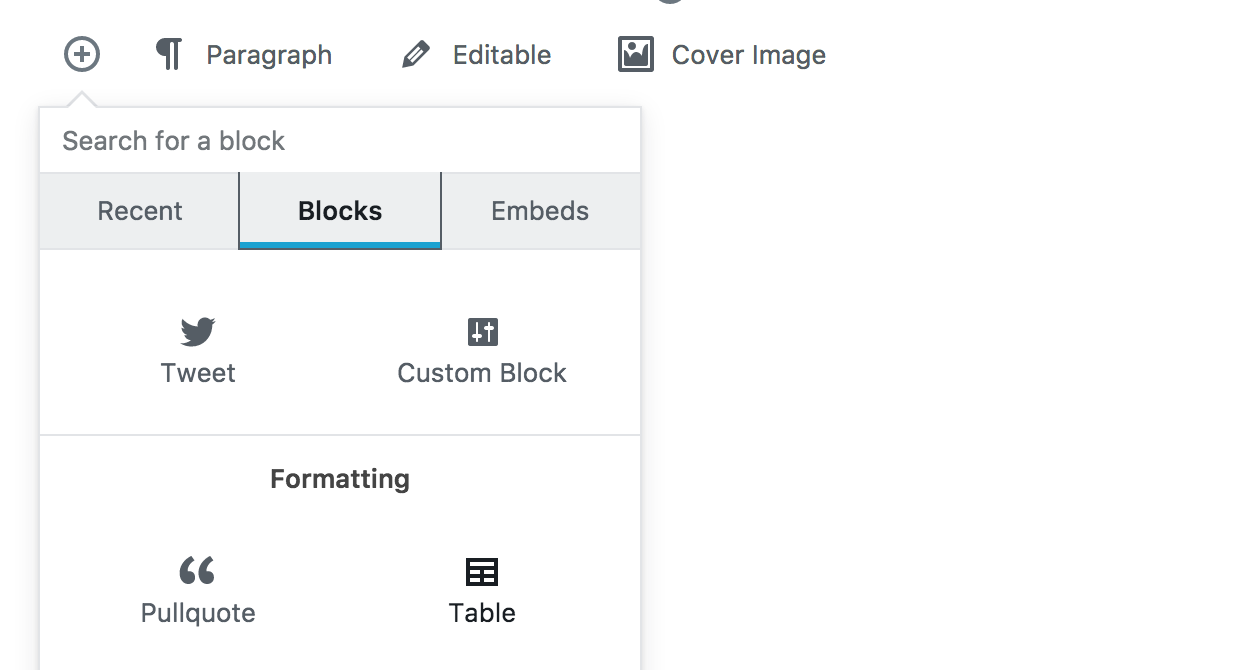
Task: Select the Custom Block label text
Action: [x=482, y=373]
